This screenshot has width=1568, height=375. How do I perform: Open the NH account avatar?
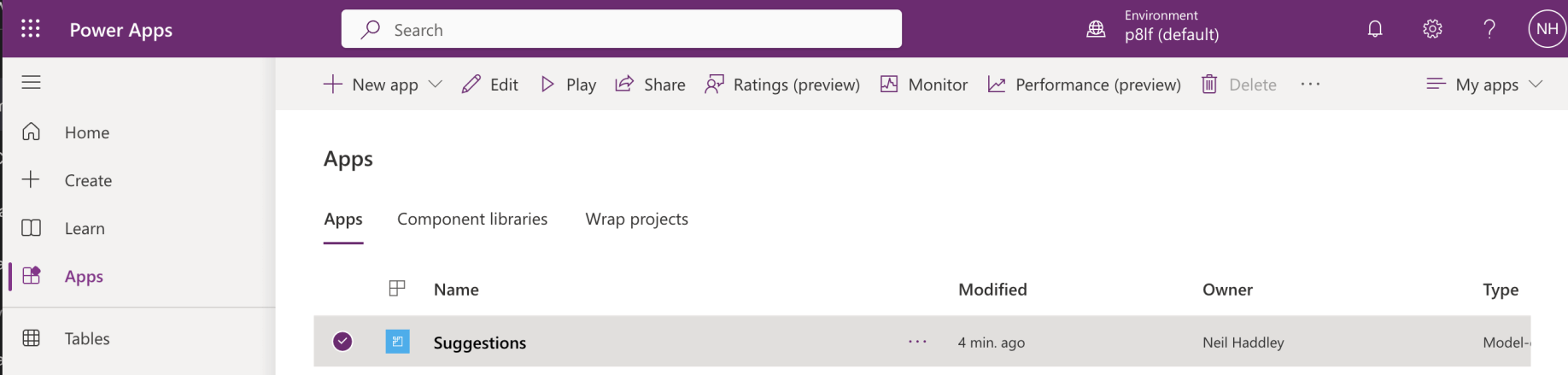pyautogui.click(x=1546, y=29)
